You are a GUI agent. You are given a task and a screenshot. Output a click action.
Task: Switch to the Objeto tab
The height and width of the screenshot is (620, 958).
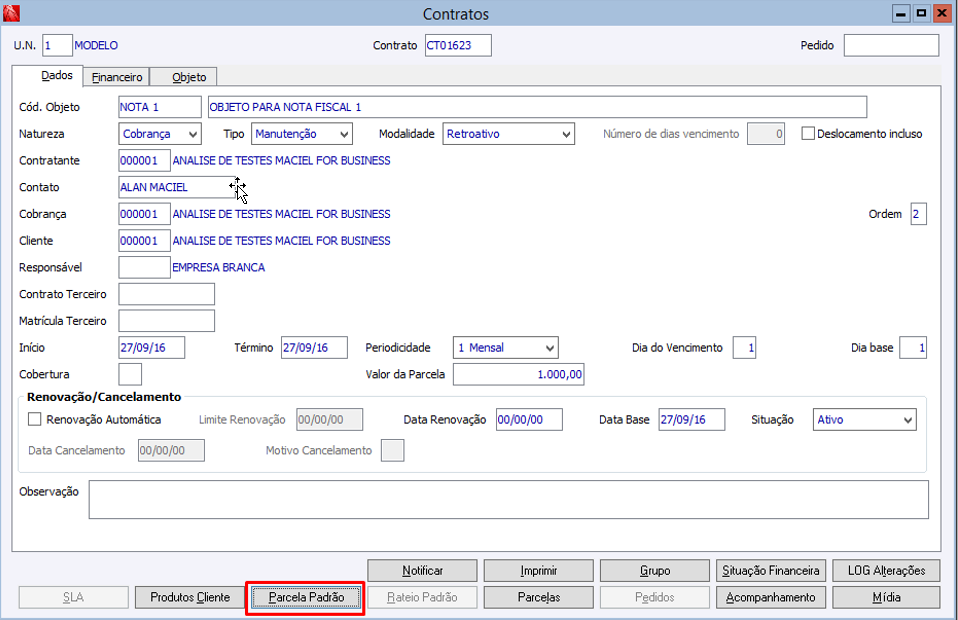pos(189,77)
